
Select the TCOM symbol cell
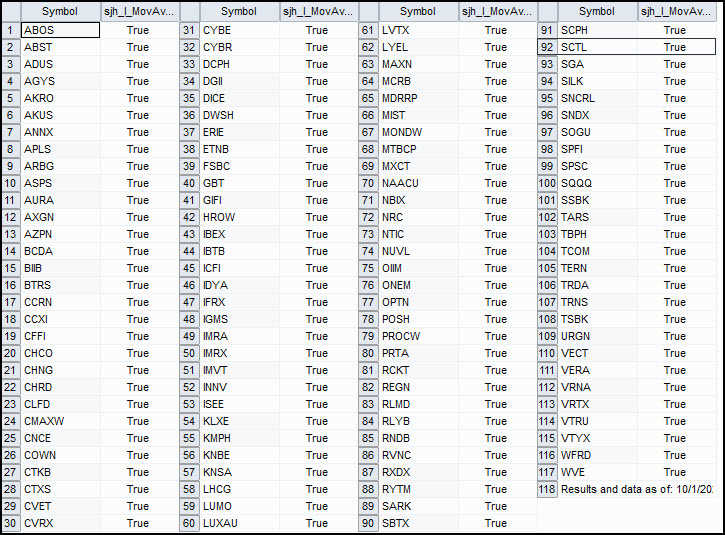[597, 251]
